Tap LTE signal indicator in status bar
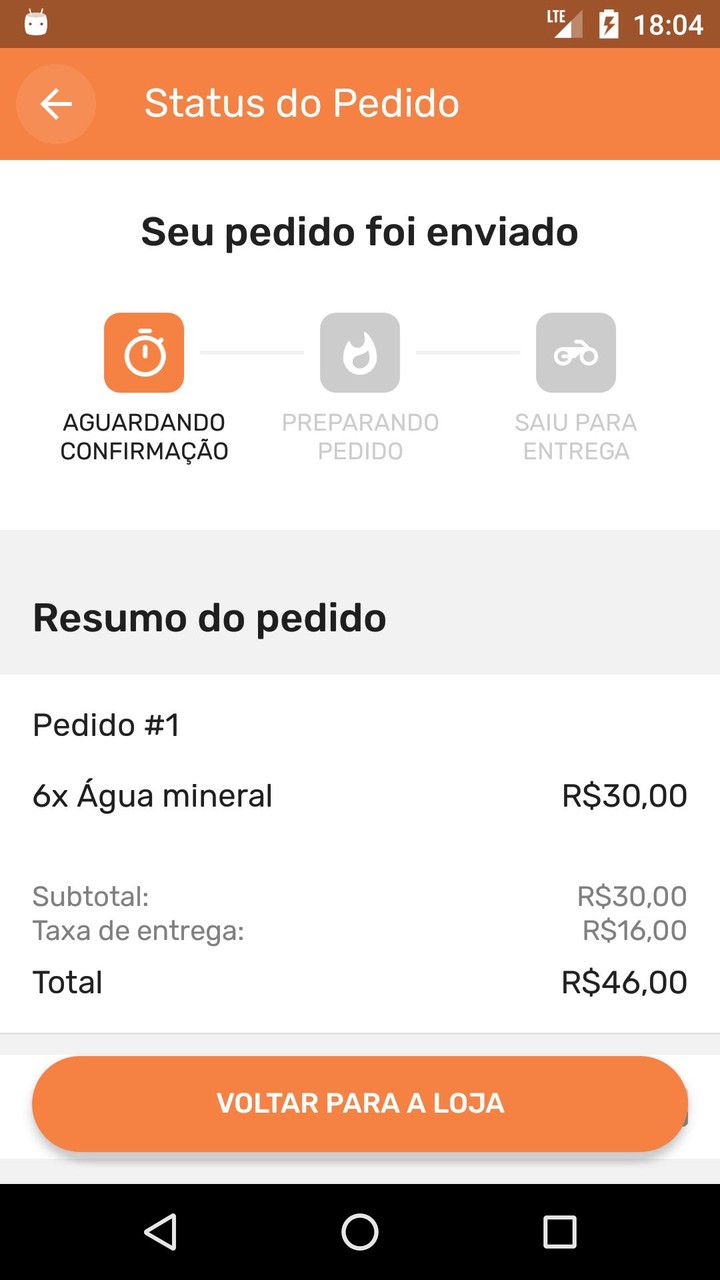The image size is (720, 1280). coord(564,23)
